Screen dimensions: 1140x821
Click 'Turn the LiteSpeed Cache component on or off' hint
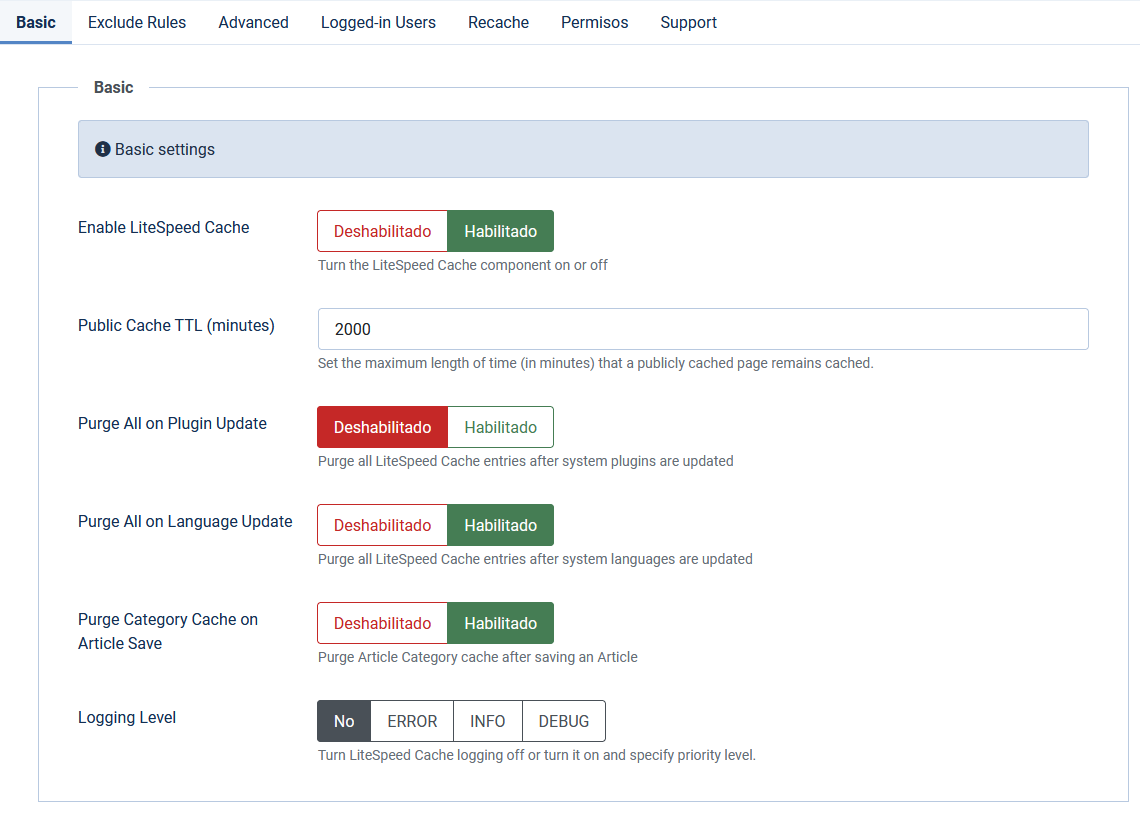click(x=462, y=265)
